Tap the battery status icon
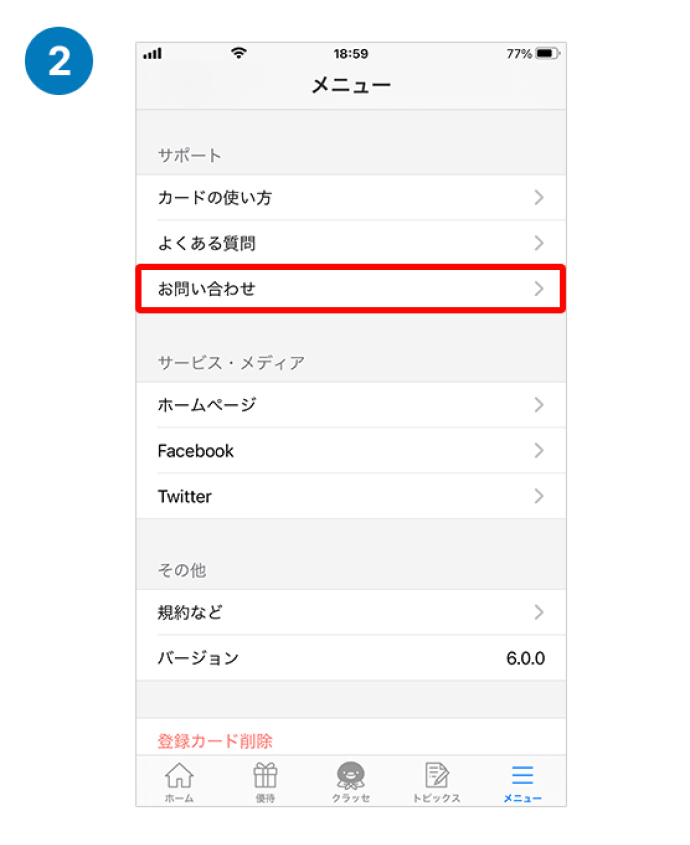 click(x=546, y=53)
